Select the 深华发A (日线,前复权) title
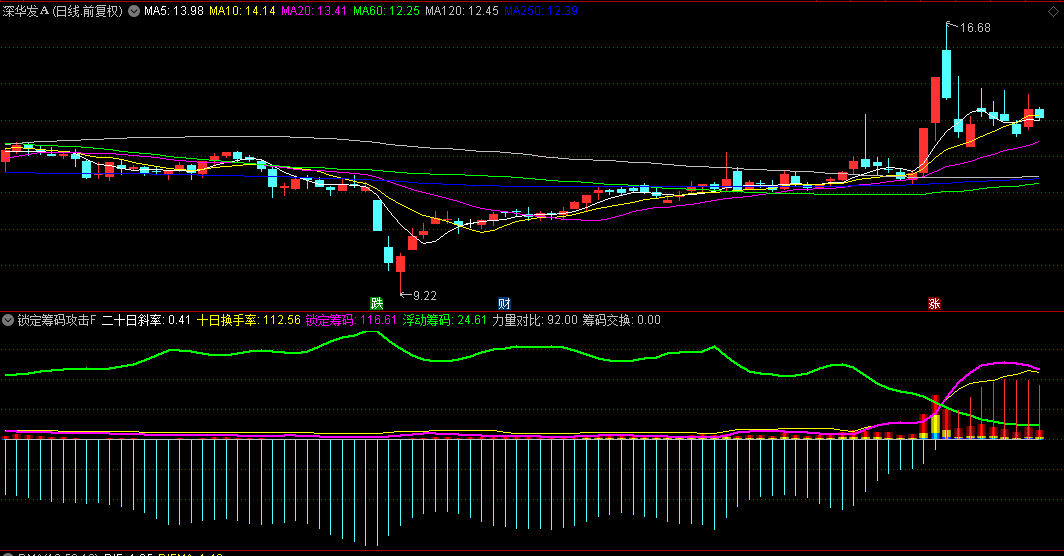Screen dimensions: 1064x556 62,11
